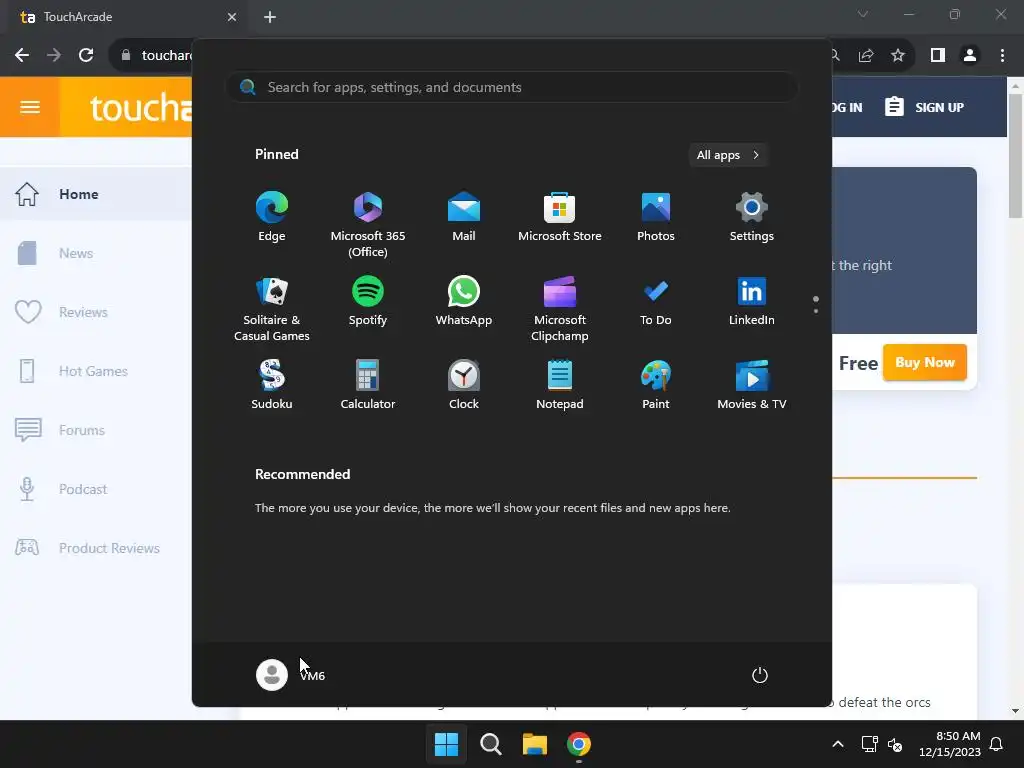Launch Notepad from pinned apps
Image resolution: width=1024 pixels, height=768 pixels.
(x=560, y=385)
